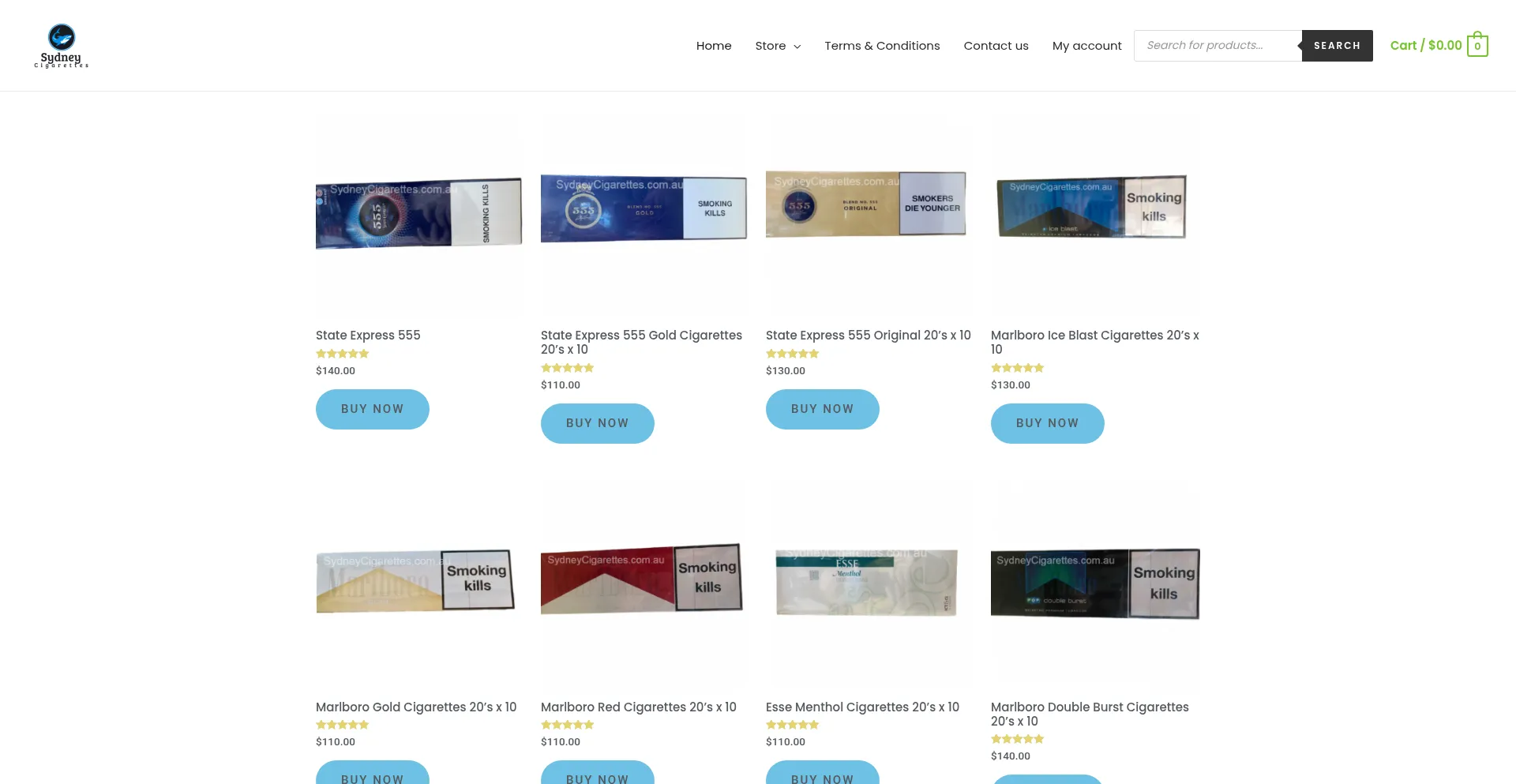Expand the Store dropdown chevron
Screen dimensions: 1516x784
(797, 47)
